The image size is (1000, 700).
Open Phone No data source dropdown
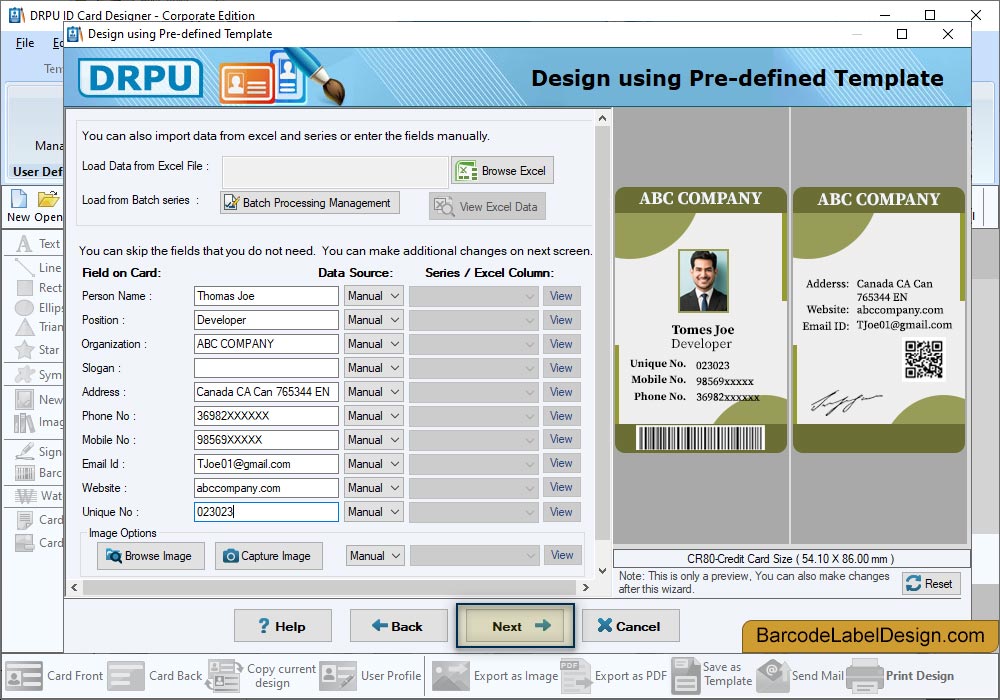(x=374, y=416)
